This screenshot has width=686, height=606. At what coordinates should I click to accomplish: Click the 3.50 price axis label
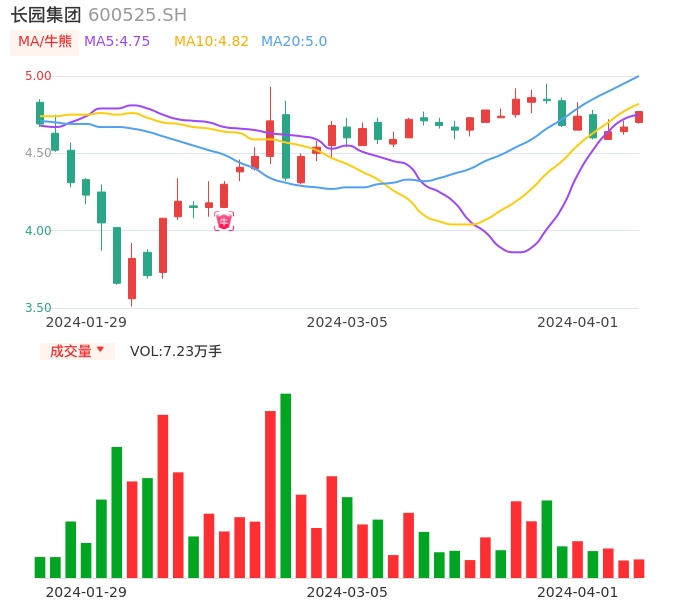pyautogui.click(x=38, y=308)
